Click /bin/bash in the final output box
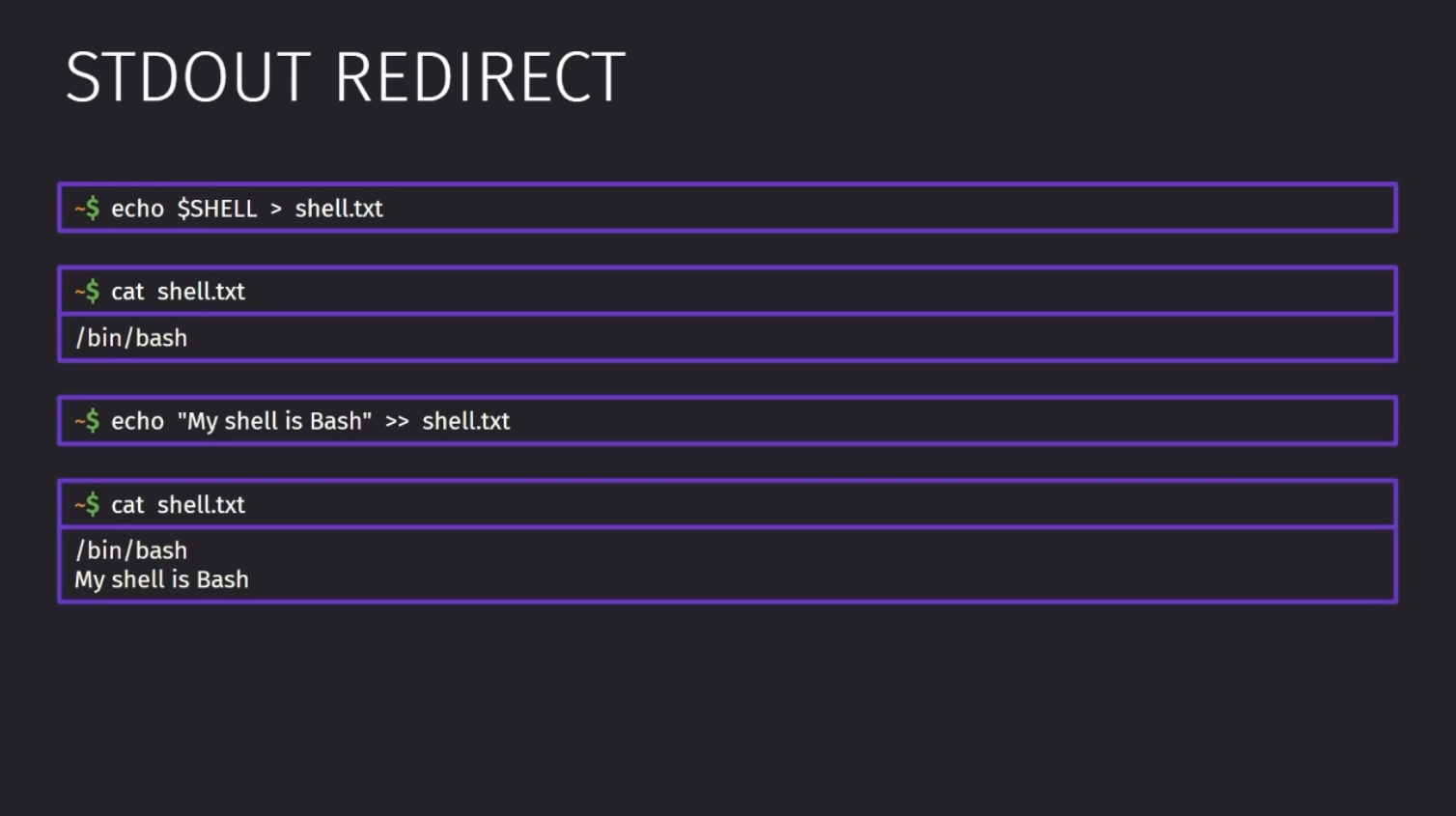The width and height of the screenshot is (1456, 816). point(131,550)
